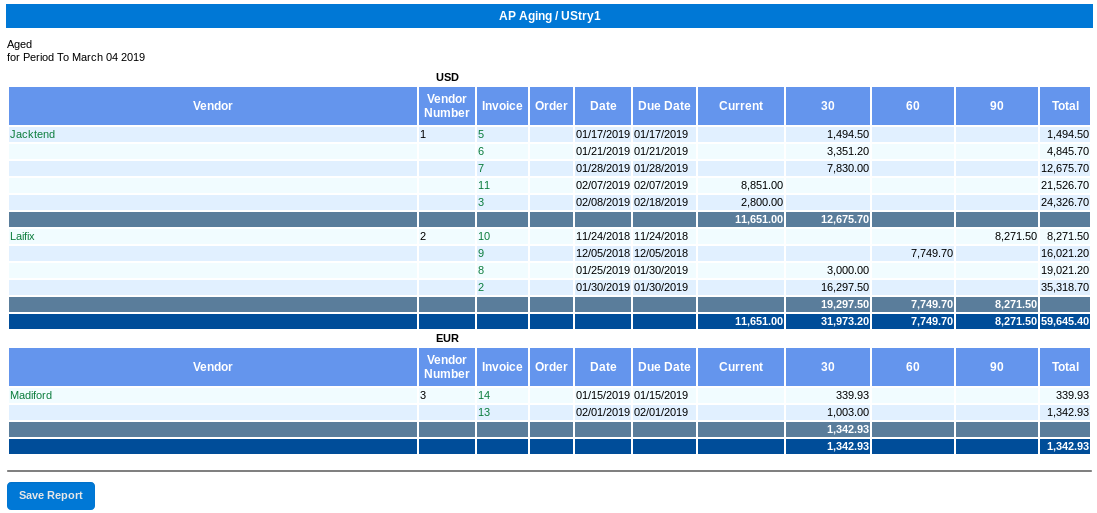1097x513 pixels.
Task: Open invoice 14 for Madiford
Action: click(484, 396)
